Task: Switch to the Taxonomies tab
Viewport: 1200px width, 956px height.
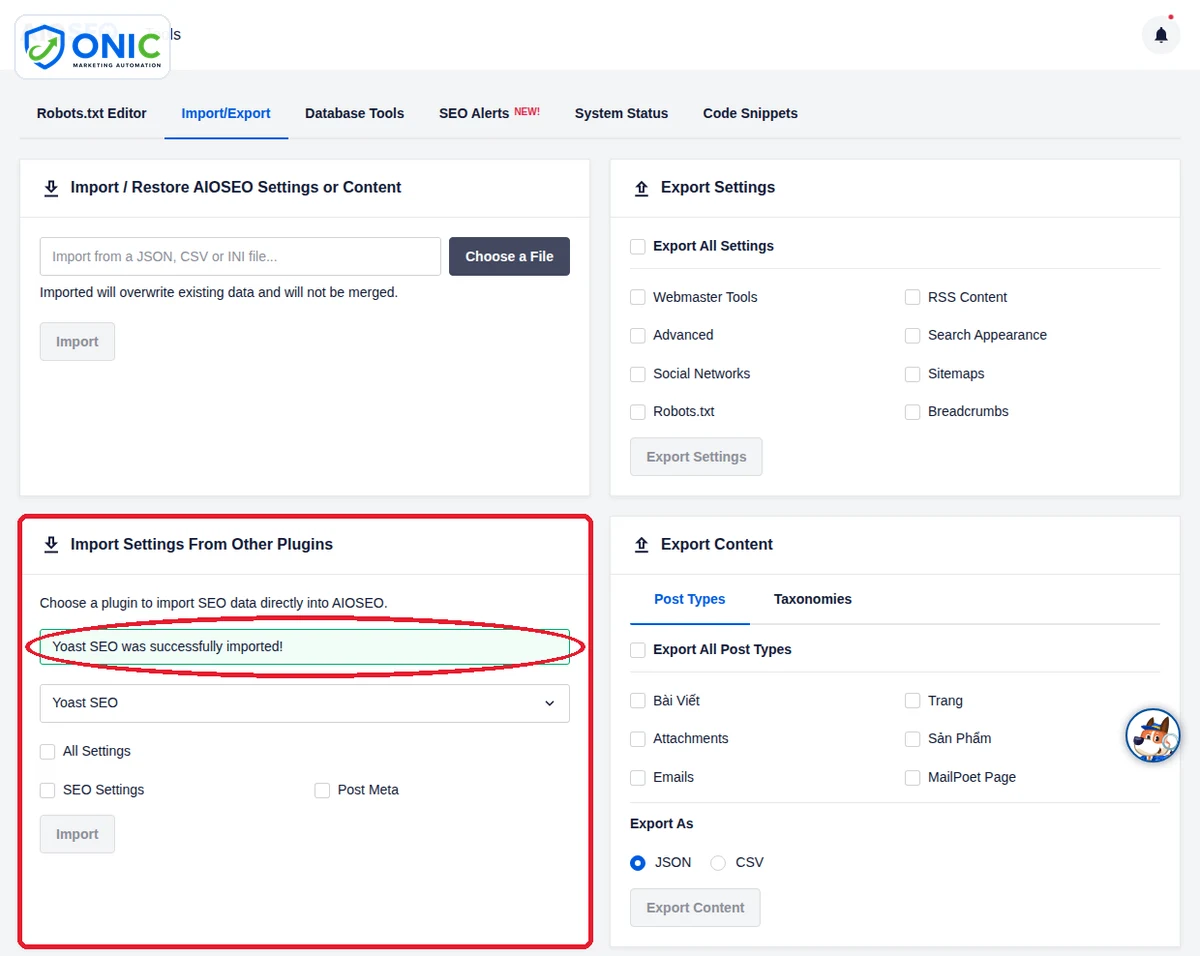Action: tap(813, 599)
